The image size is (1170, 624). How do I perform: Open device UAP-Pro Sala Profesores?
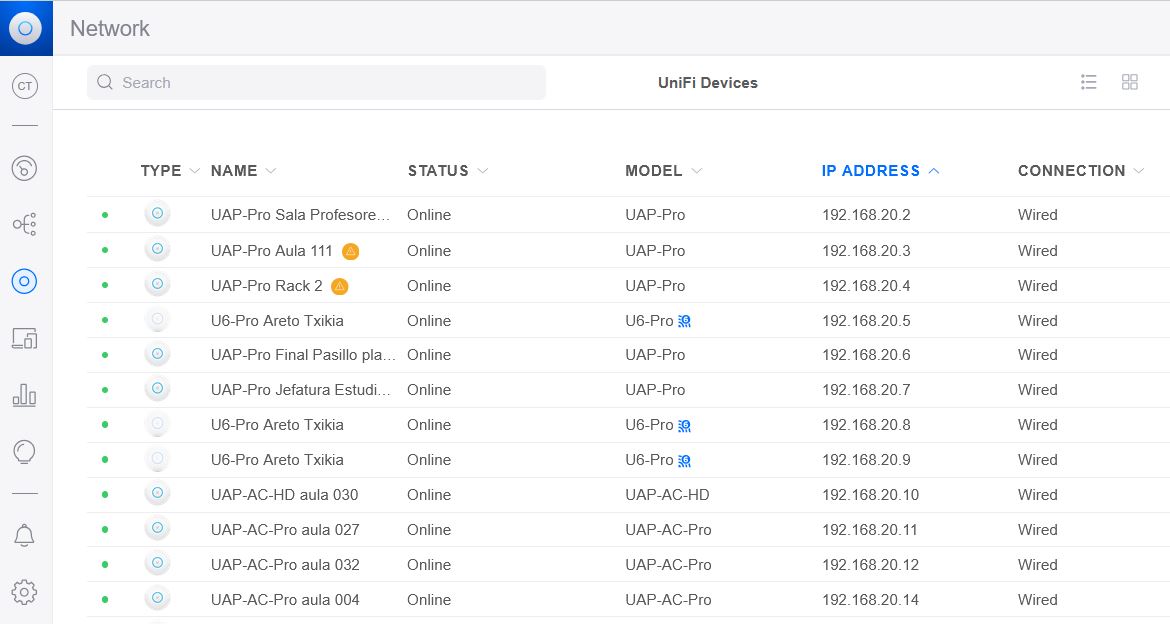click(300, 215)
